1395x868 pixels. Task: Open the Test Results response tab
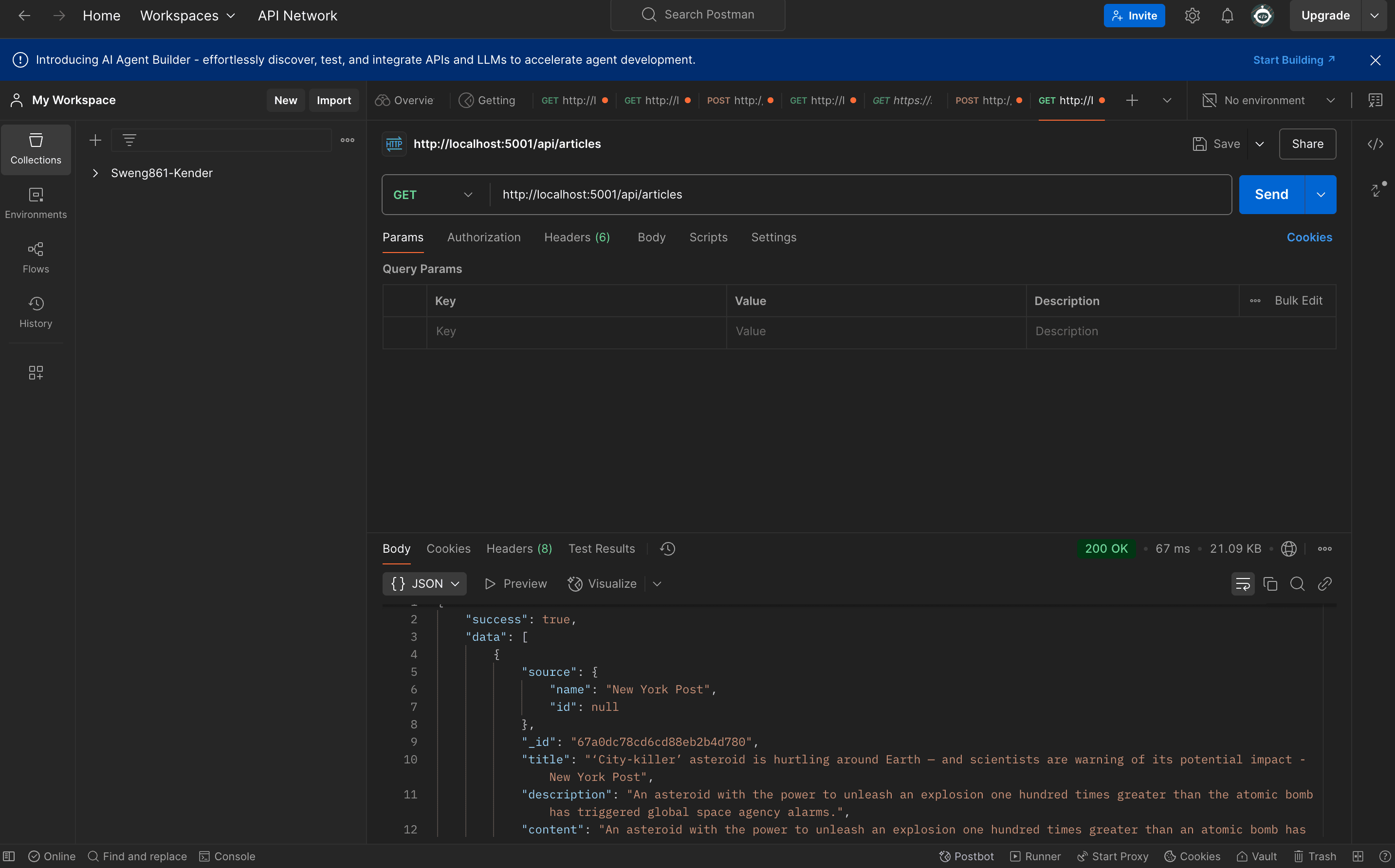tap(601, 549)
